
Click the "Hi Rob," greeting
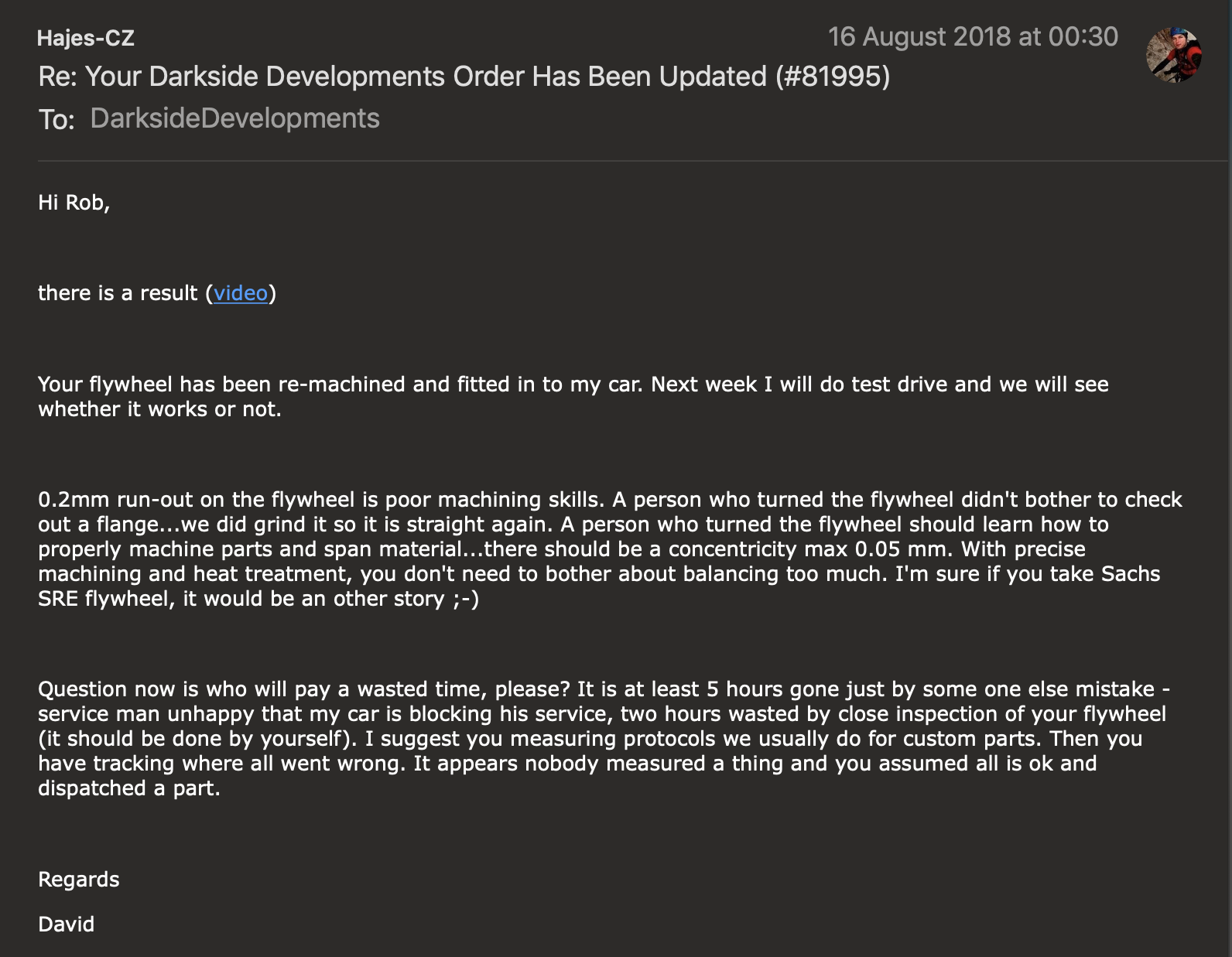point(74,203)
